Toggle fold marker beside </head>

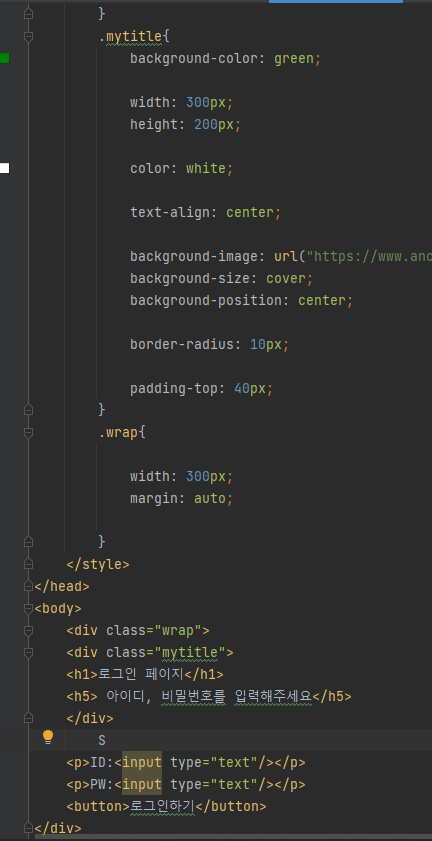[28, 586]
